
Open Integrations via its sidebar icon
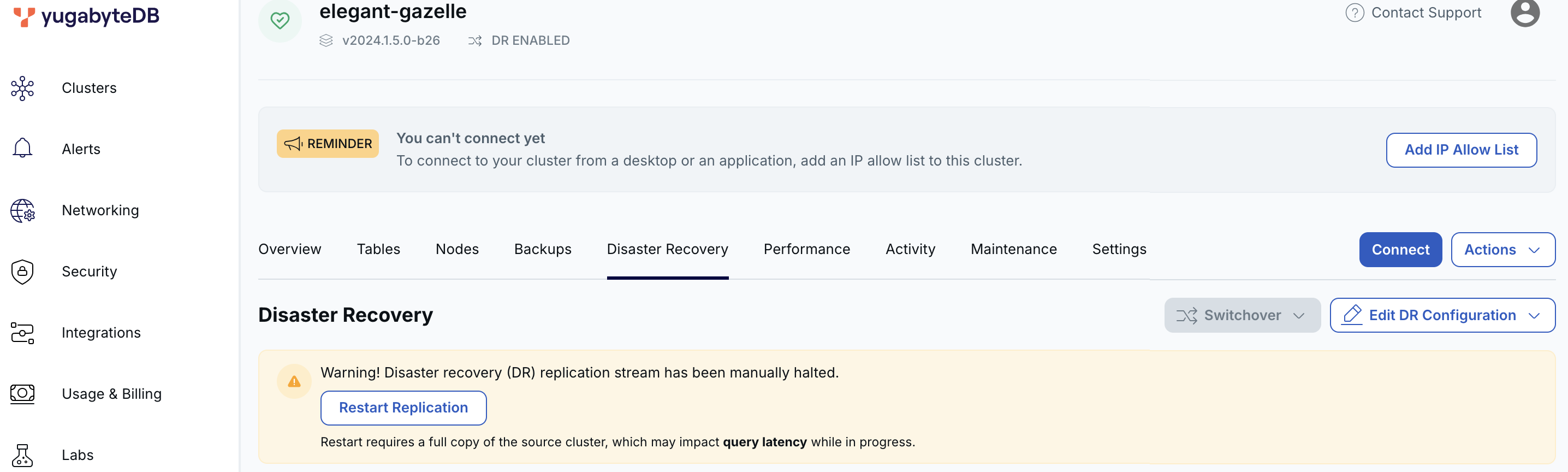[22, 333]
